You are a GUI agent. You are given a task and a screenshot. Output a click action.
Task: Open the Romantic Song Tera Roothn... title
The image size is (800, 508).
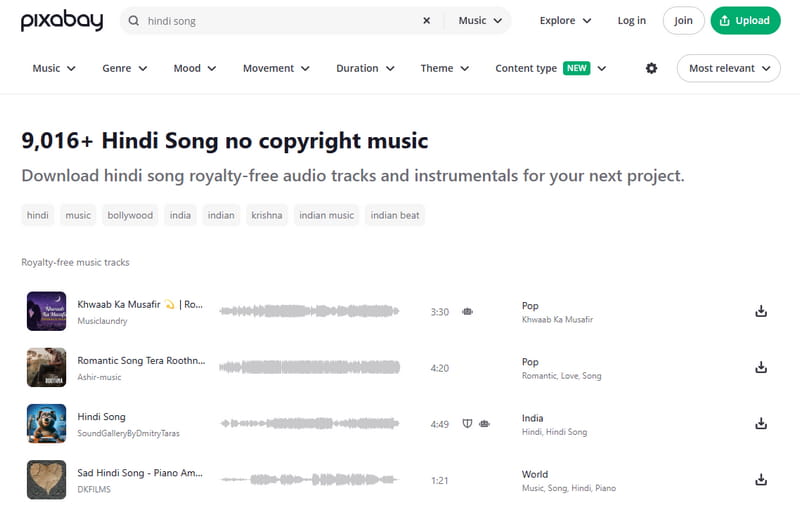click(141, 361)
